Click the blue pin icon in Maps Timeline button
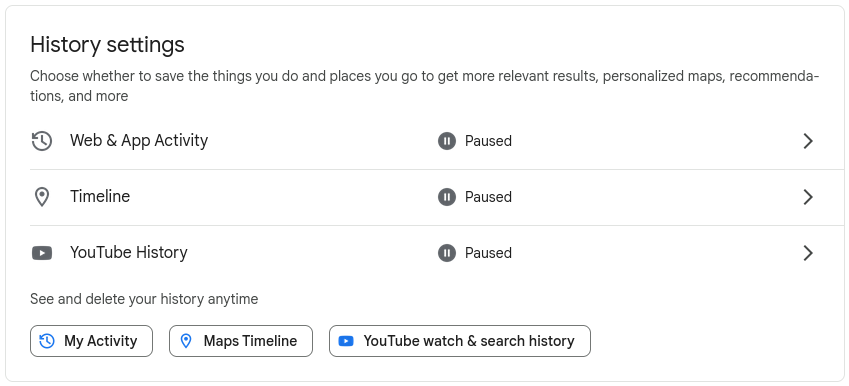 pyautogui.click(x=186, y=341)
